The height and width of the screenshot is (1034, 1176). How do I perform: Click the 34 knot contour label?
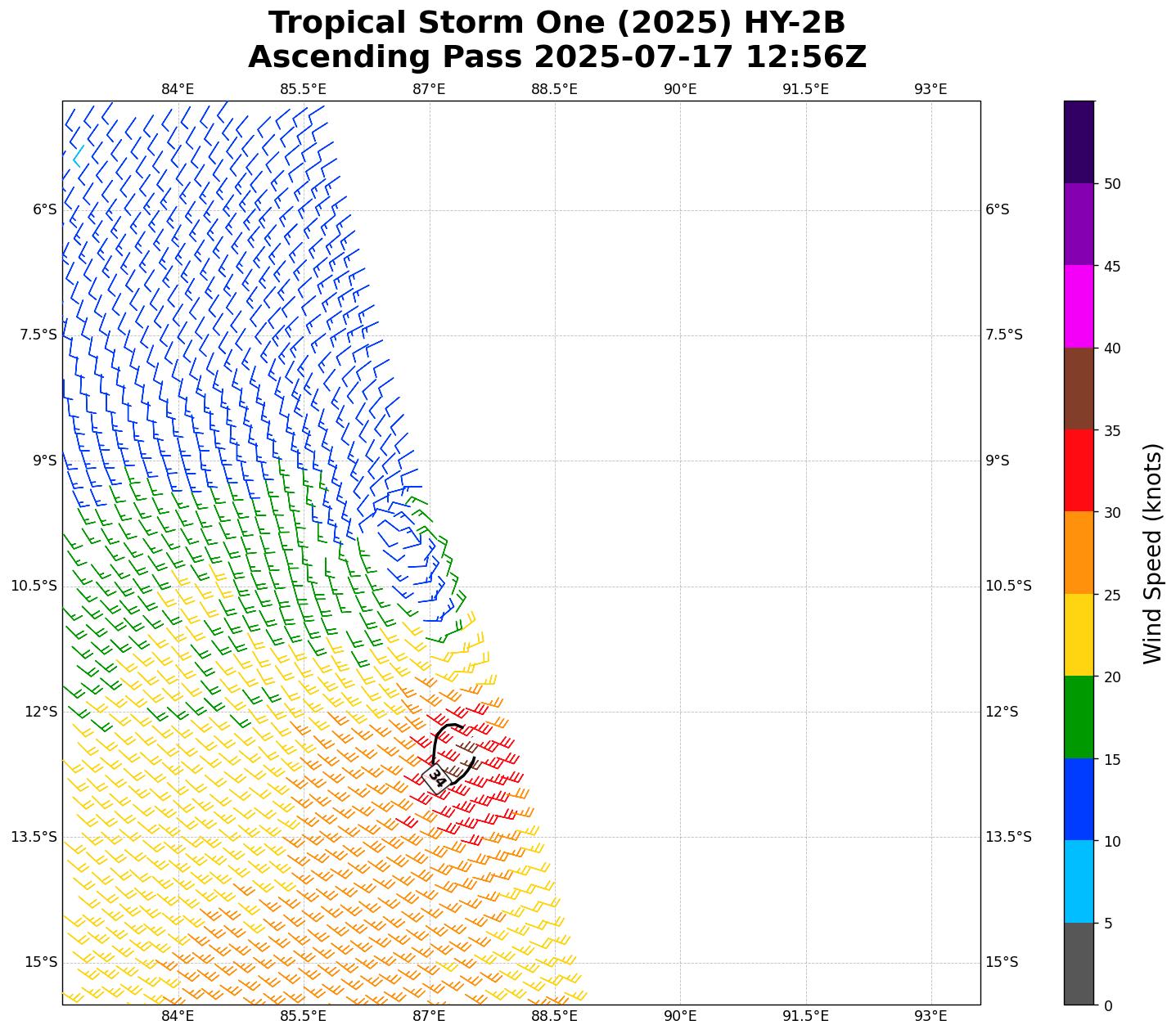(x=436, y=777)
